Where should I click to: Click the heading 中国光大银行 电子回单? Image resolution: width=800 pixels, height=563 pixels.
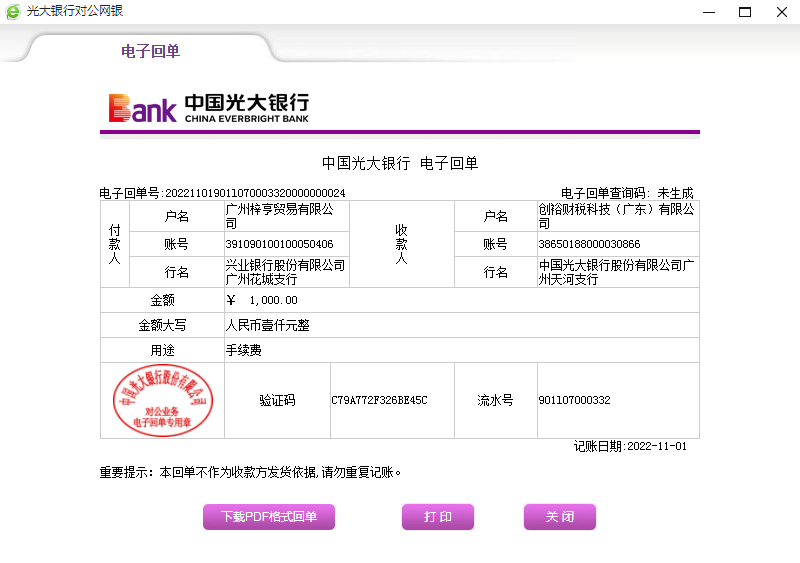(400, 163)
